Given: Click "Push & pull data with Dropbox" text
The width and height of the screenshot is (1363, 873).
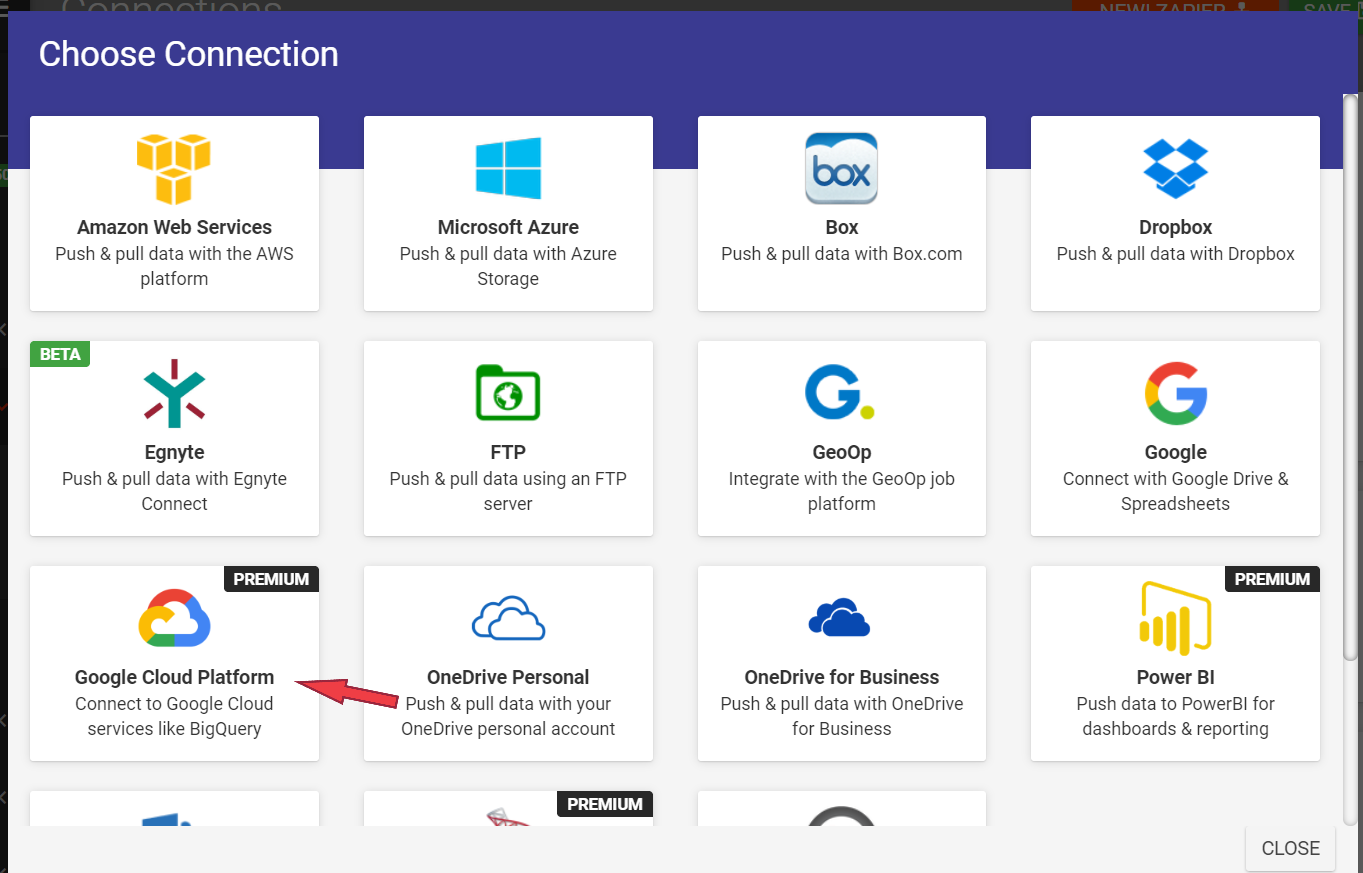Looking at the screenshot, I should pyautogui.click(x=1175, y=254).
